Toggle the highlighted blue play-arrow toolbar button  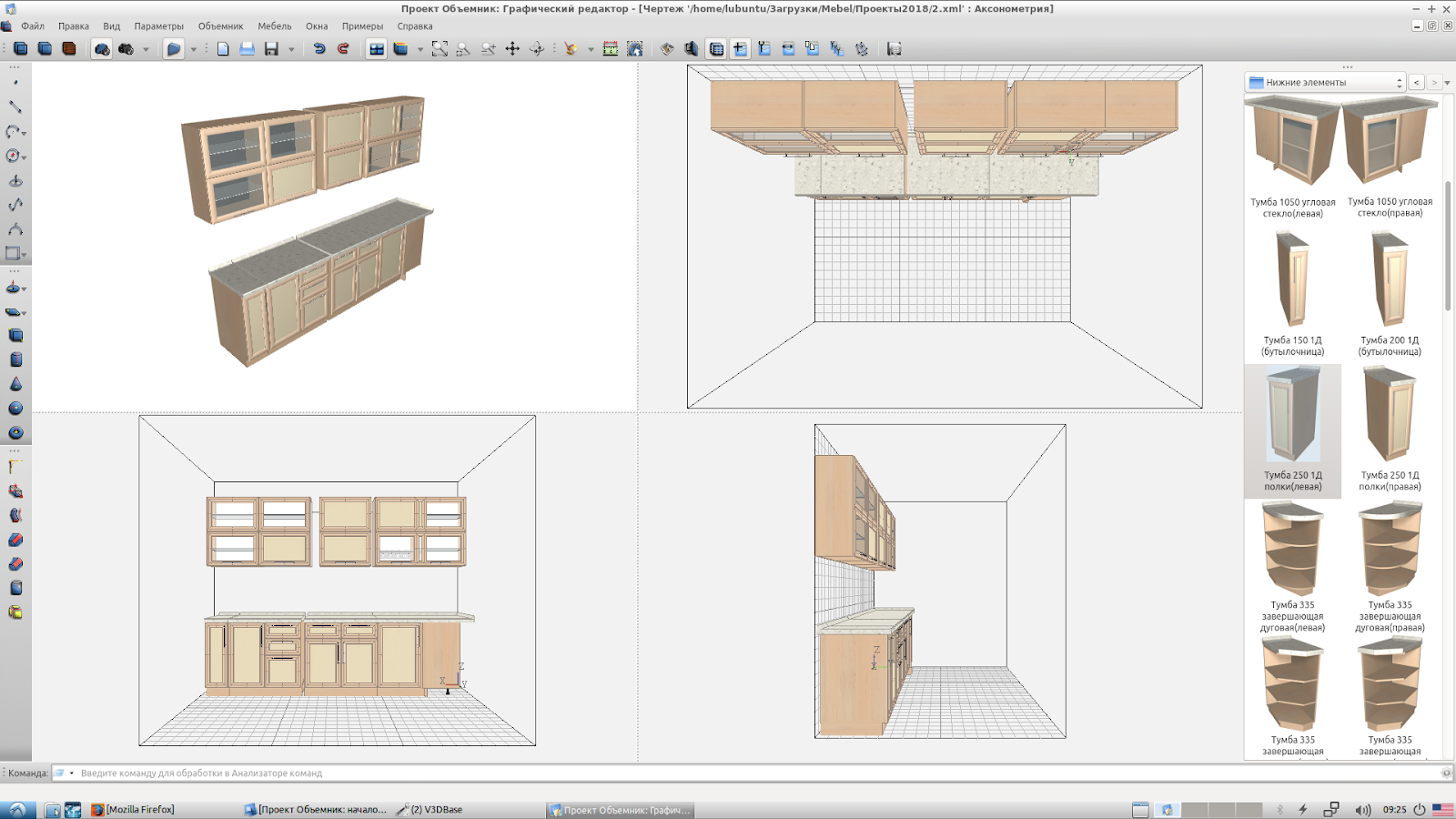pyautogui.click(x=174, y=49)
